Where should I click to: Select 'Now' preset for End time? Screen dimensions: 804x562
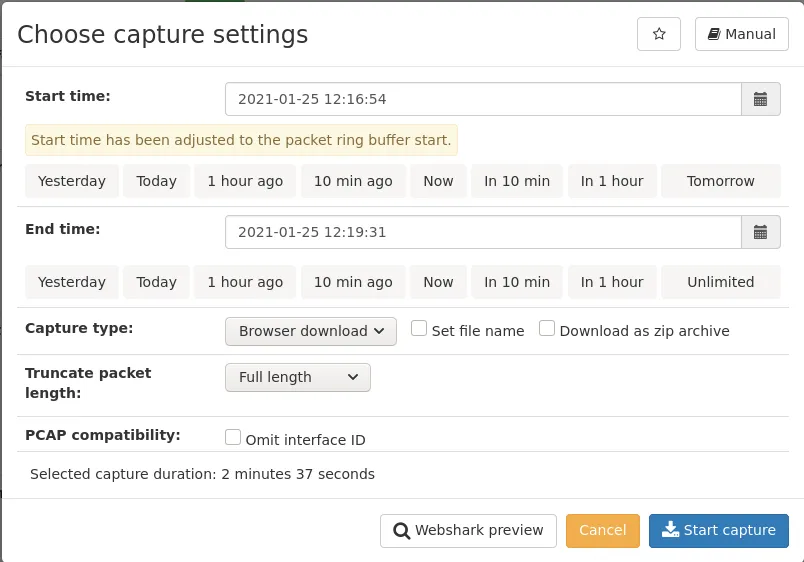[438, 282]
